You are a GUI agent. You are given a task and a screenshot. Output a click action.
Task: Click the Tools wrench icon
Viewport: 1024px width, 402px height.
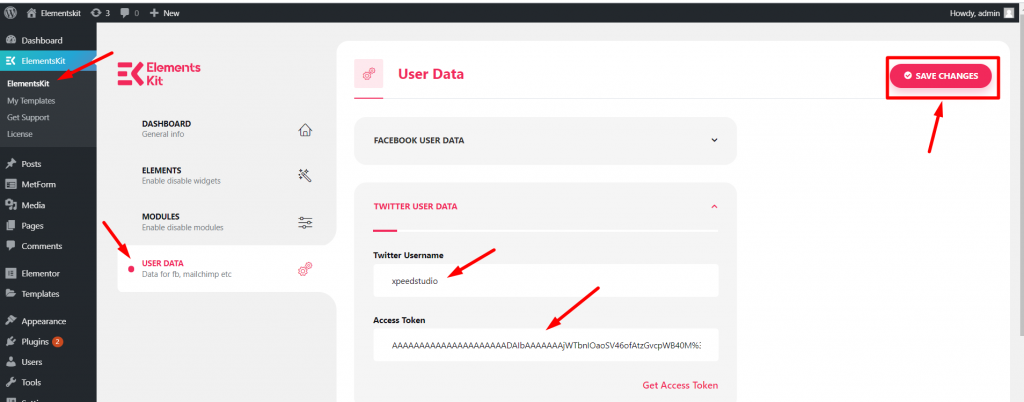click(10, 382)
